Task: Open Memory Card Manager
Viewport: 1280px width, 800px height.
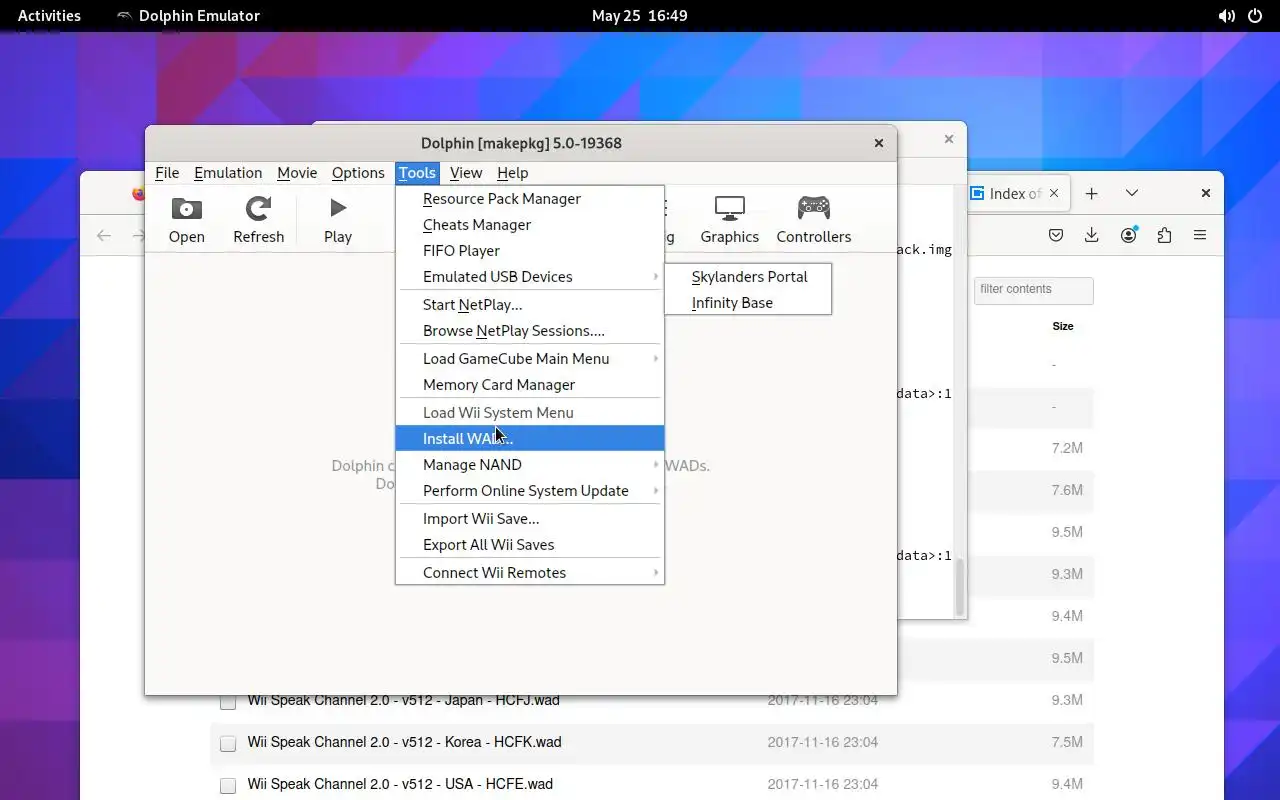Action: pos(530,384)
